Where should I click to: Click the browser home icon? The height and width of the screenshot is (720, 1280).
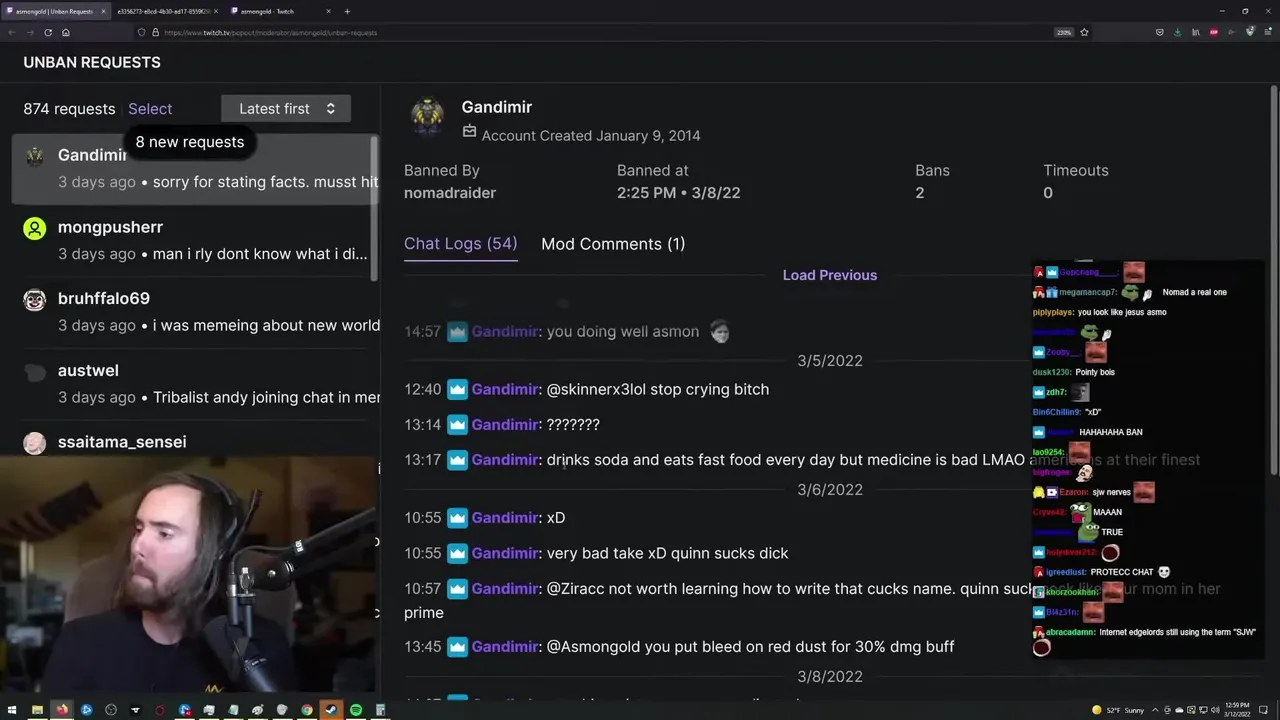click(x=66, y=32)
